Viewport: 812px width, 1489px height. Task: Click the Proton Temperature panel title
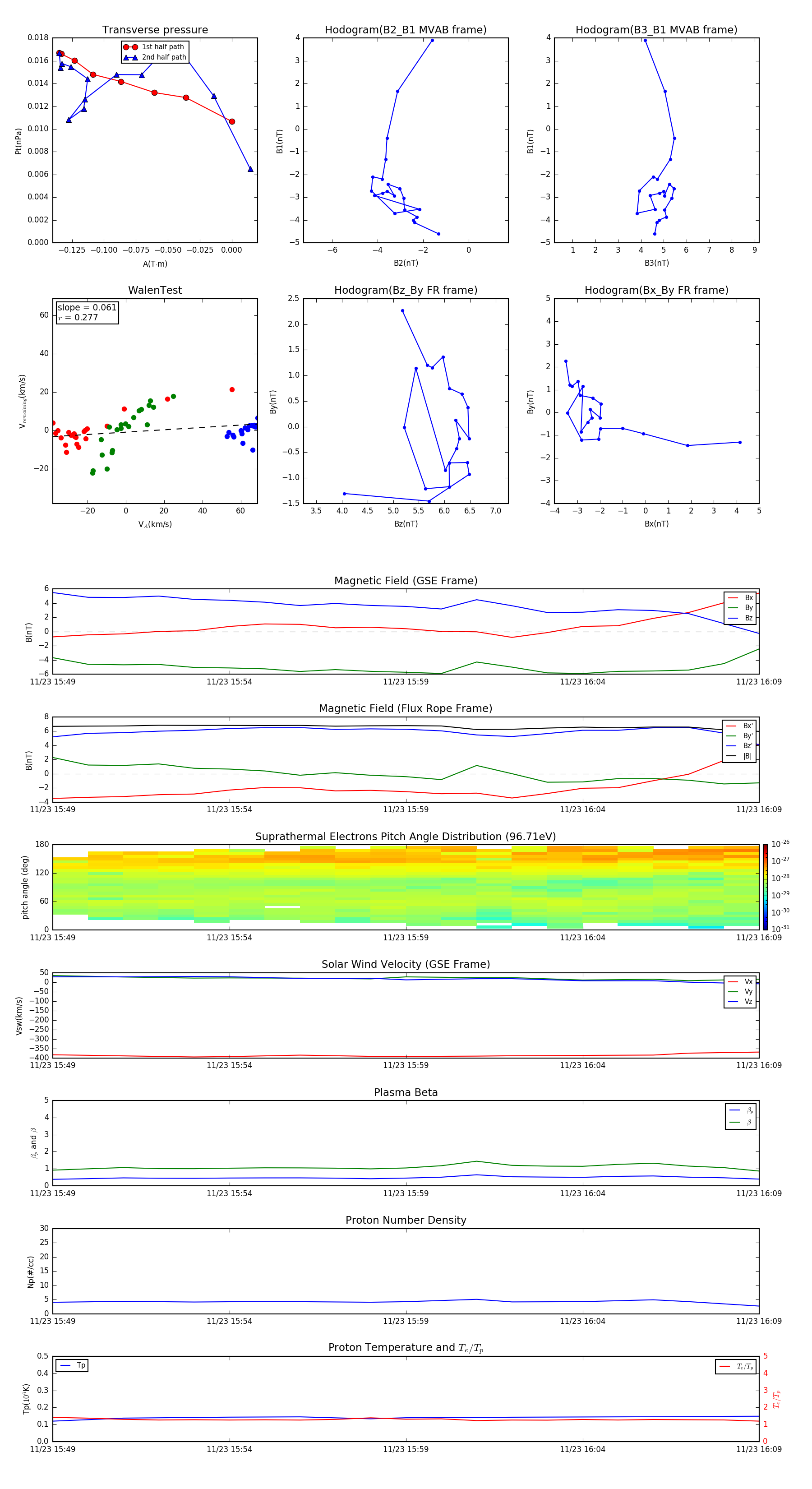(406, 1348)
